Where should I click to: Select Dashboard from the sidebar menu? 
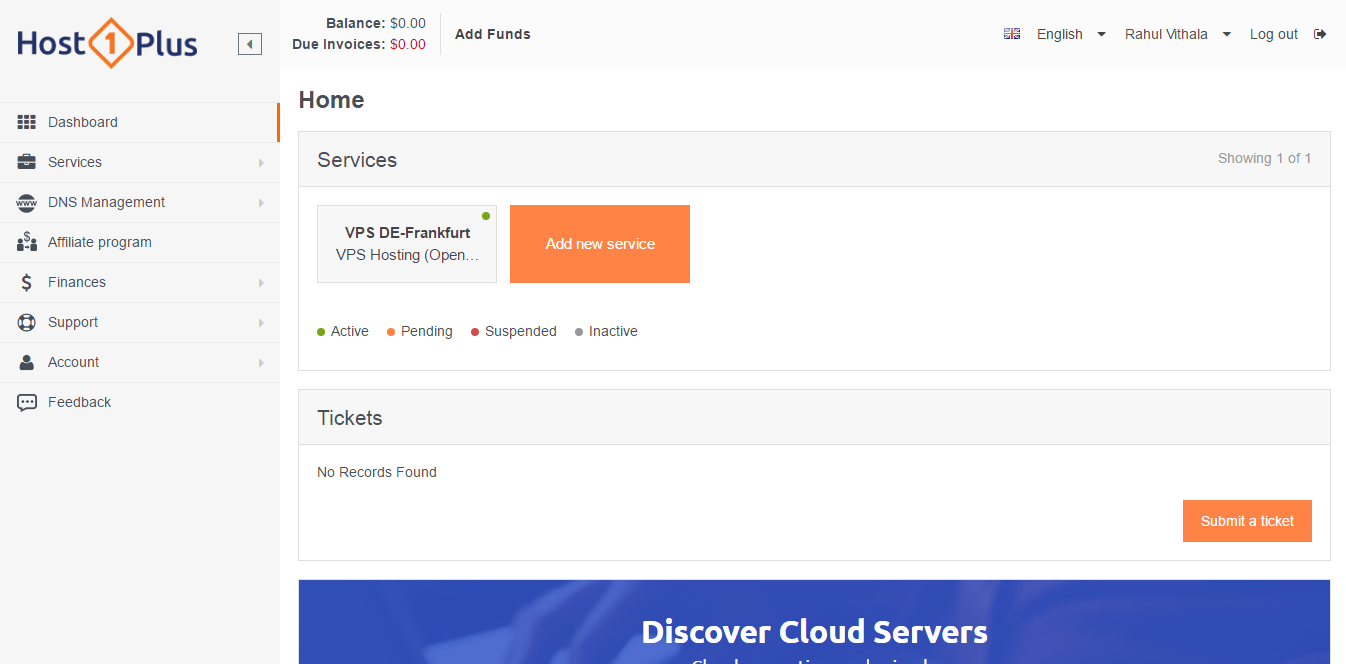82,121
